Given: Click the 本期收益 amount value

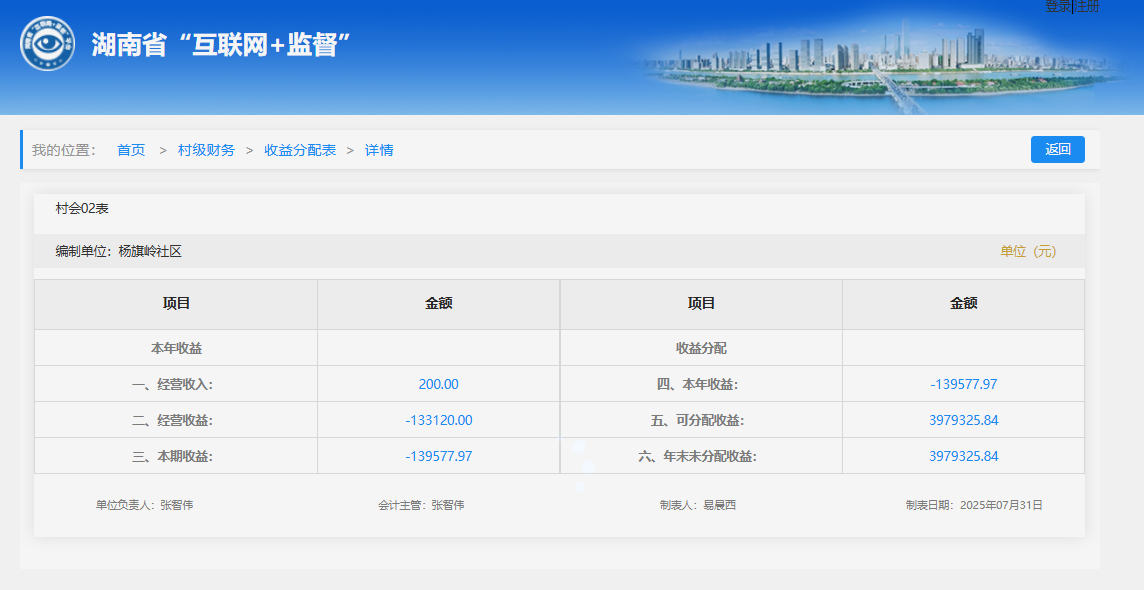Looking at the screenshot, I should tap(438, 456).
